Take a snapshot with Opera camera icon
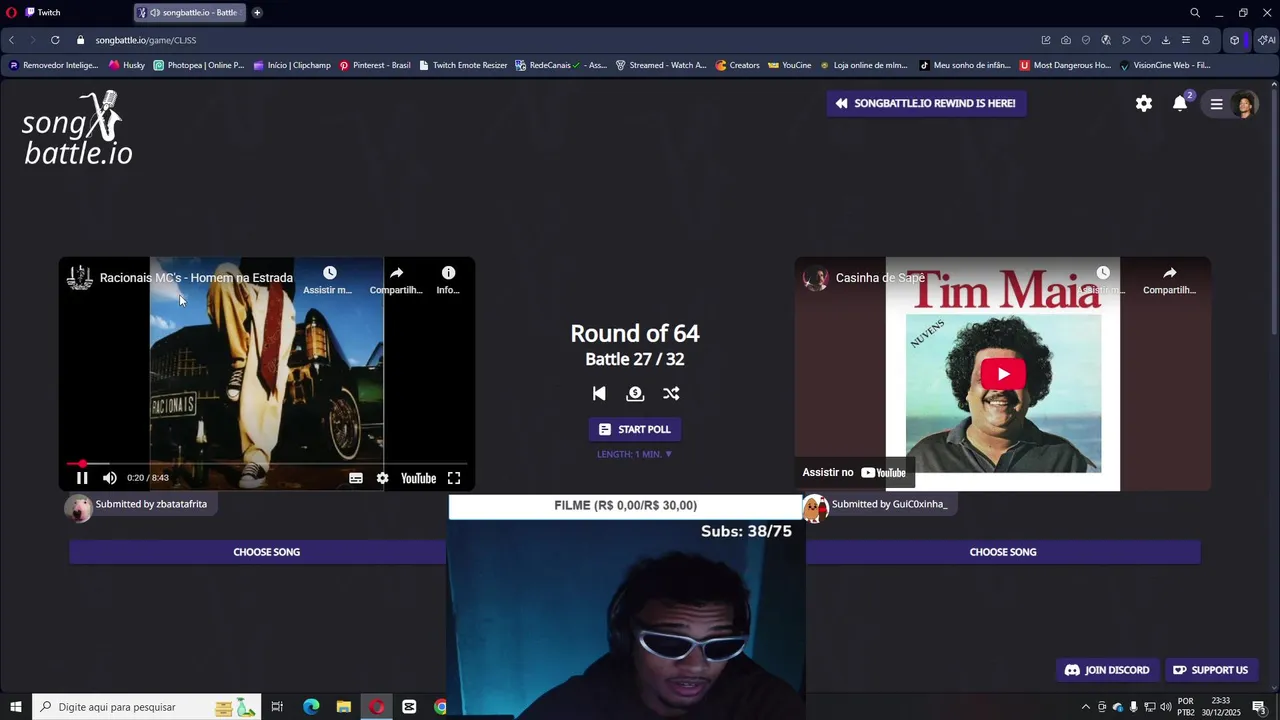This screenshot has height=720, width=1280. (1066, 40)
